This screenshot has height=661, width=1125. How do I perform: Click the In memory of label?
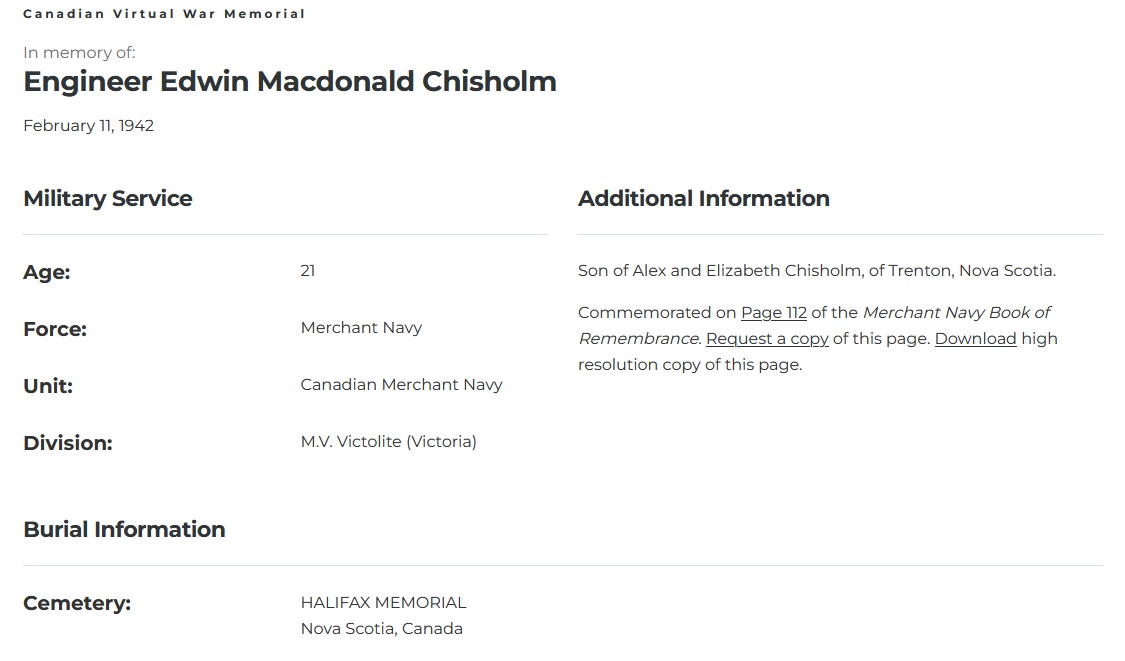pyautogui.click(x=79, y=53)
